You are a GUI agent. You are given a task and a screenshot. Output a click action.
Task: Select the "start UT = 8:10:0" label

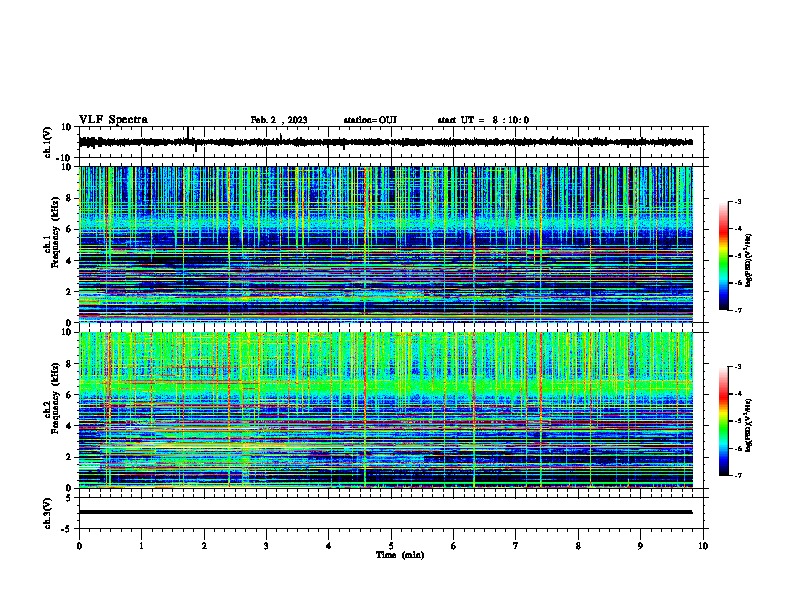483,120
